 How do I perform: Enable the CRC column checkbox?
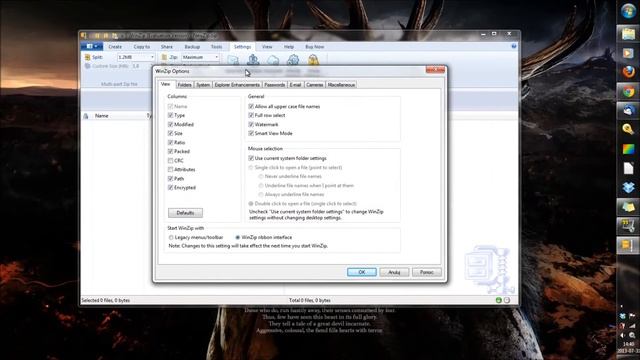pyautogui.click(x=170, y=160)
